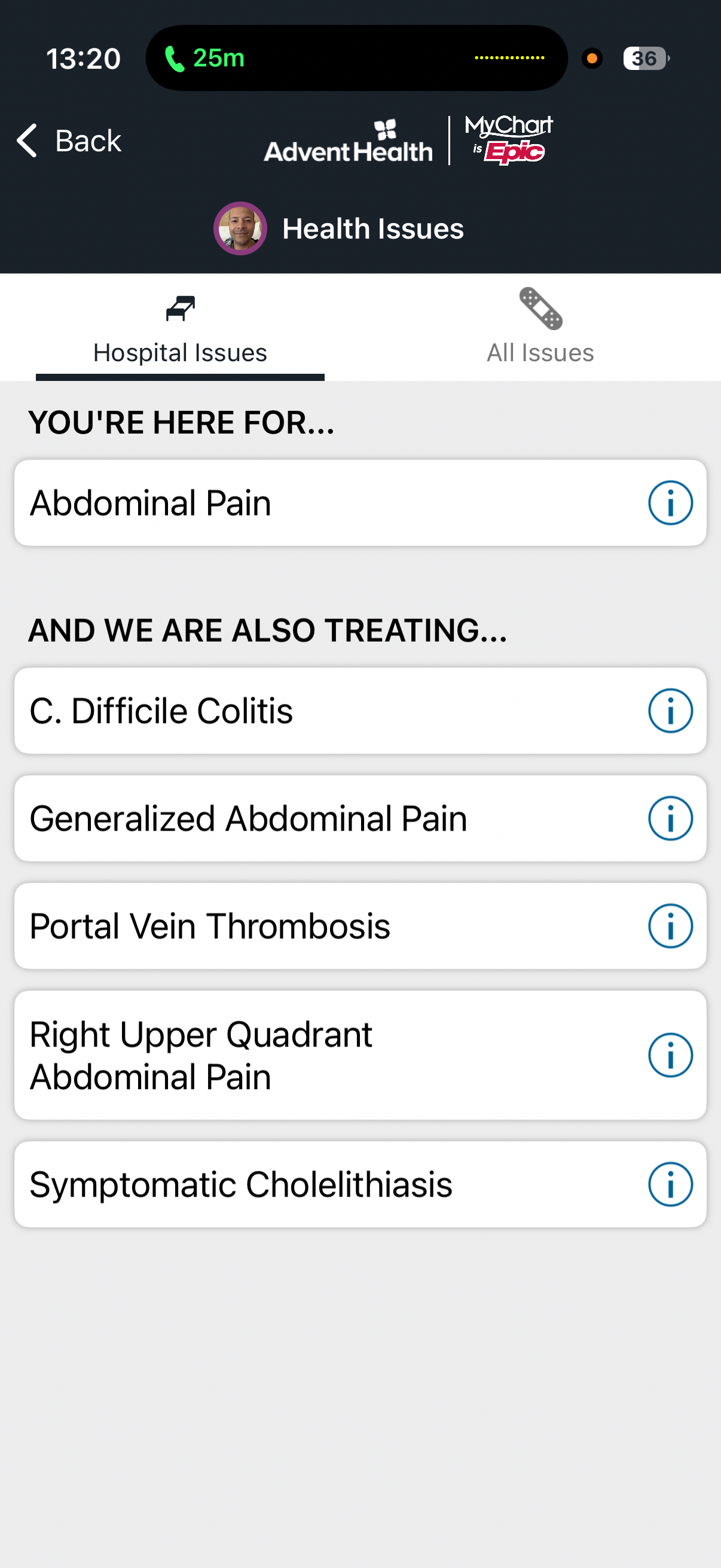This screenshot has width=721, height=1568.
Task: Tap info icon for Abdominal Pain
Action: (x=670, y=503)
